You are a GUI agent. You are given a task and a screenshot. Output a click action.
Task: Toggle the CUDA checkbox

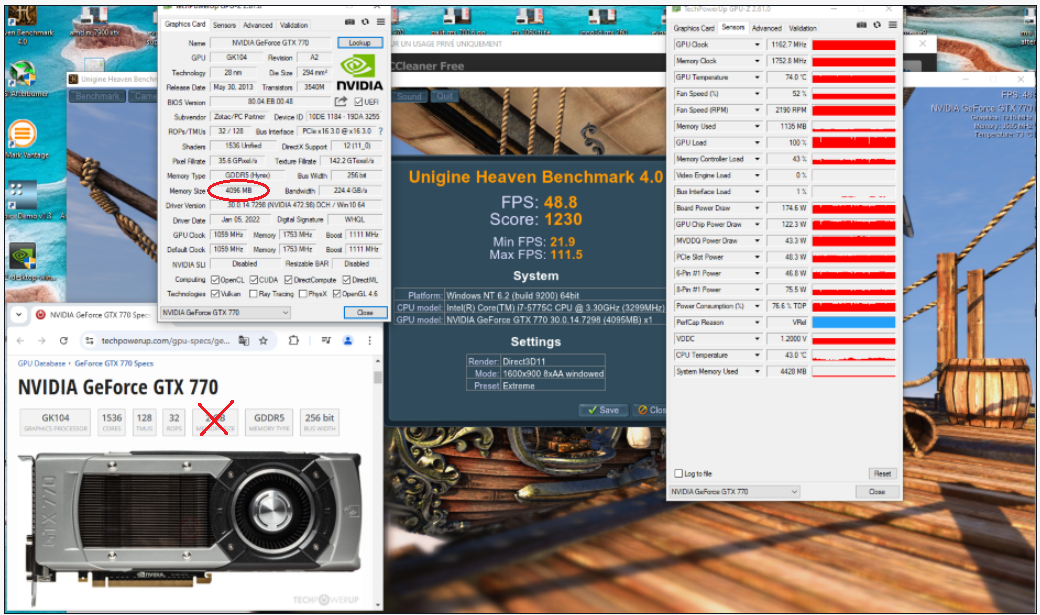(x=253, y=280)
